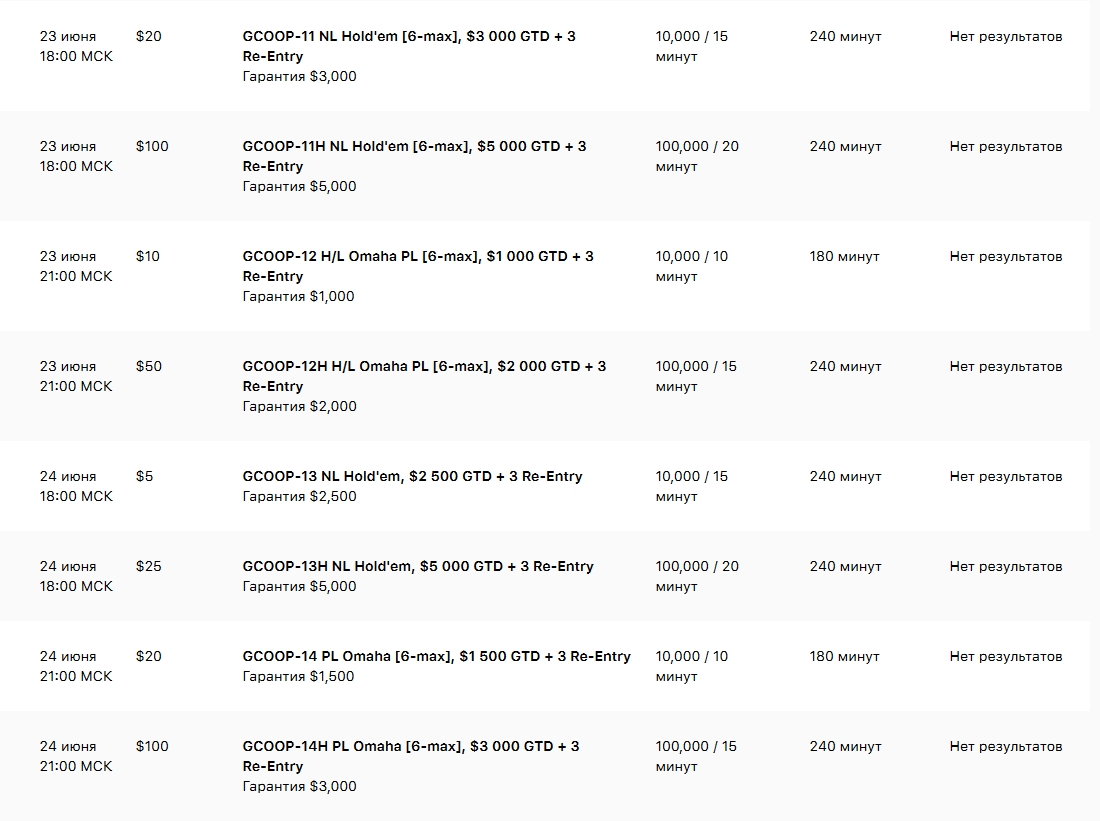Click 'Гарантия $1,000' under GCOOP-12
This screenshot has width=1100, height=821.
click(299, 297)
